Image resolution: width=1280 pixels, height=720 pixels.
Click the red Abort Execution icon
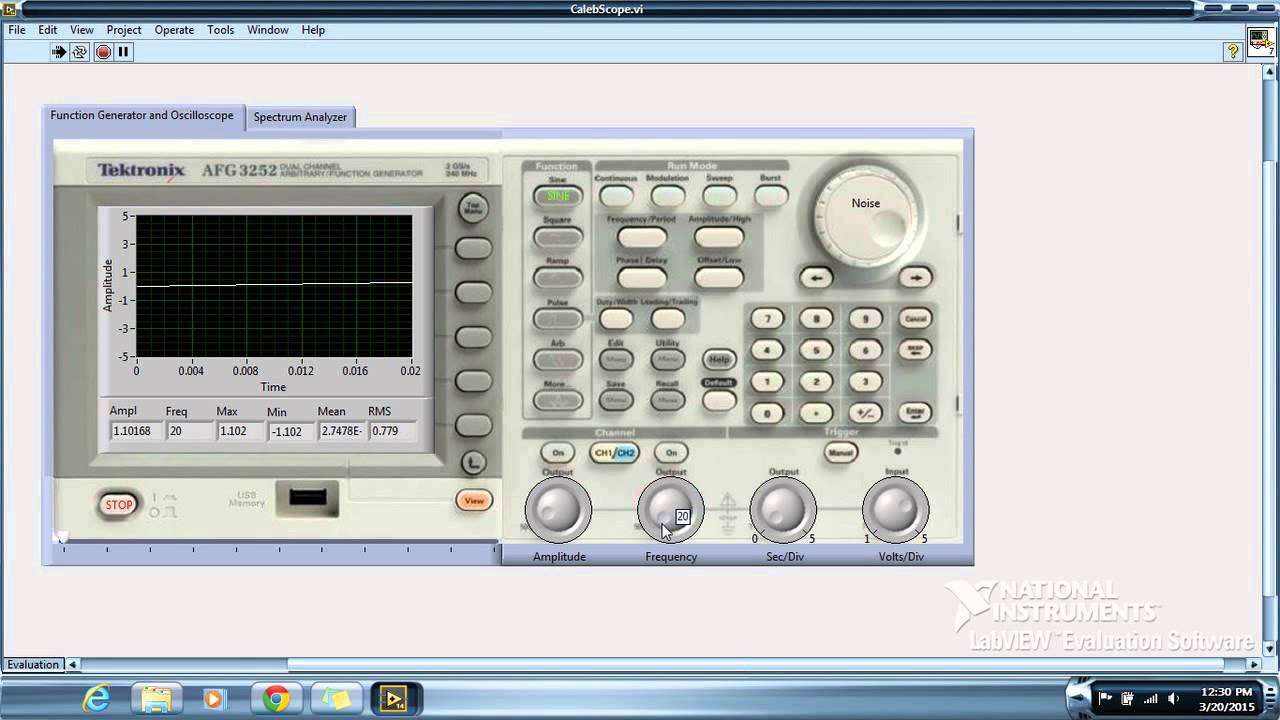[103, 52]
